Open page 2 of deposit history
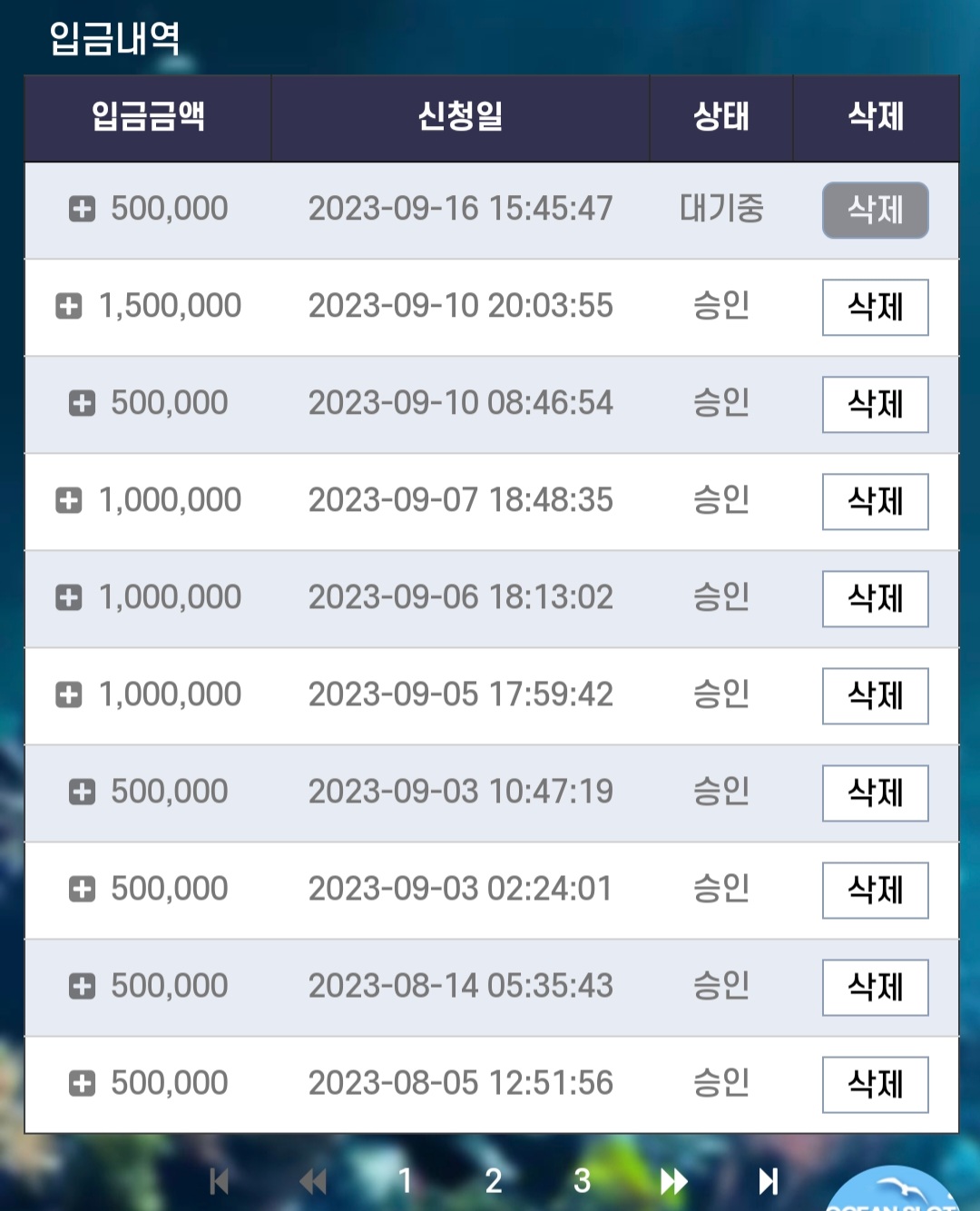This screenshot has height=1211, width=980. pyautogui.click(x=493, y=1181)
